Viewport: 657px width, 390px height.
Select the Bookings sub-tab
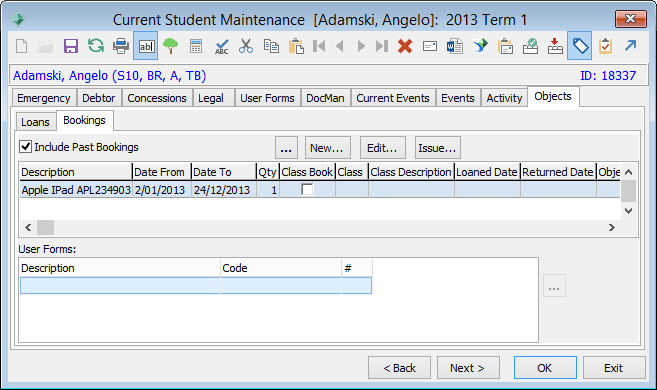click(x=84, y=120)
